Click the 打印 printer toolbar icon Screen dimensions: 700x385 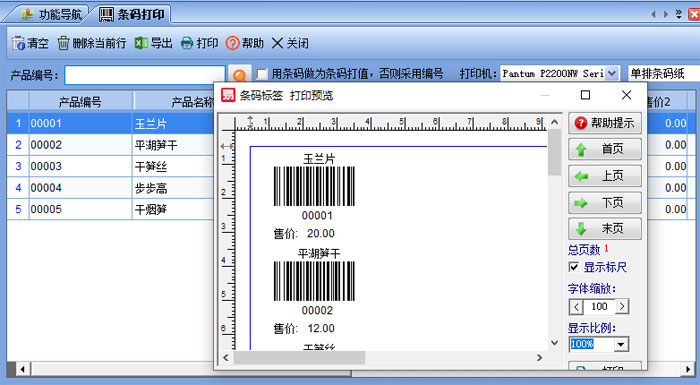click(x=187, y=43)
